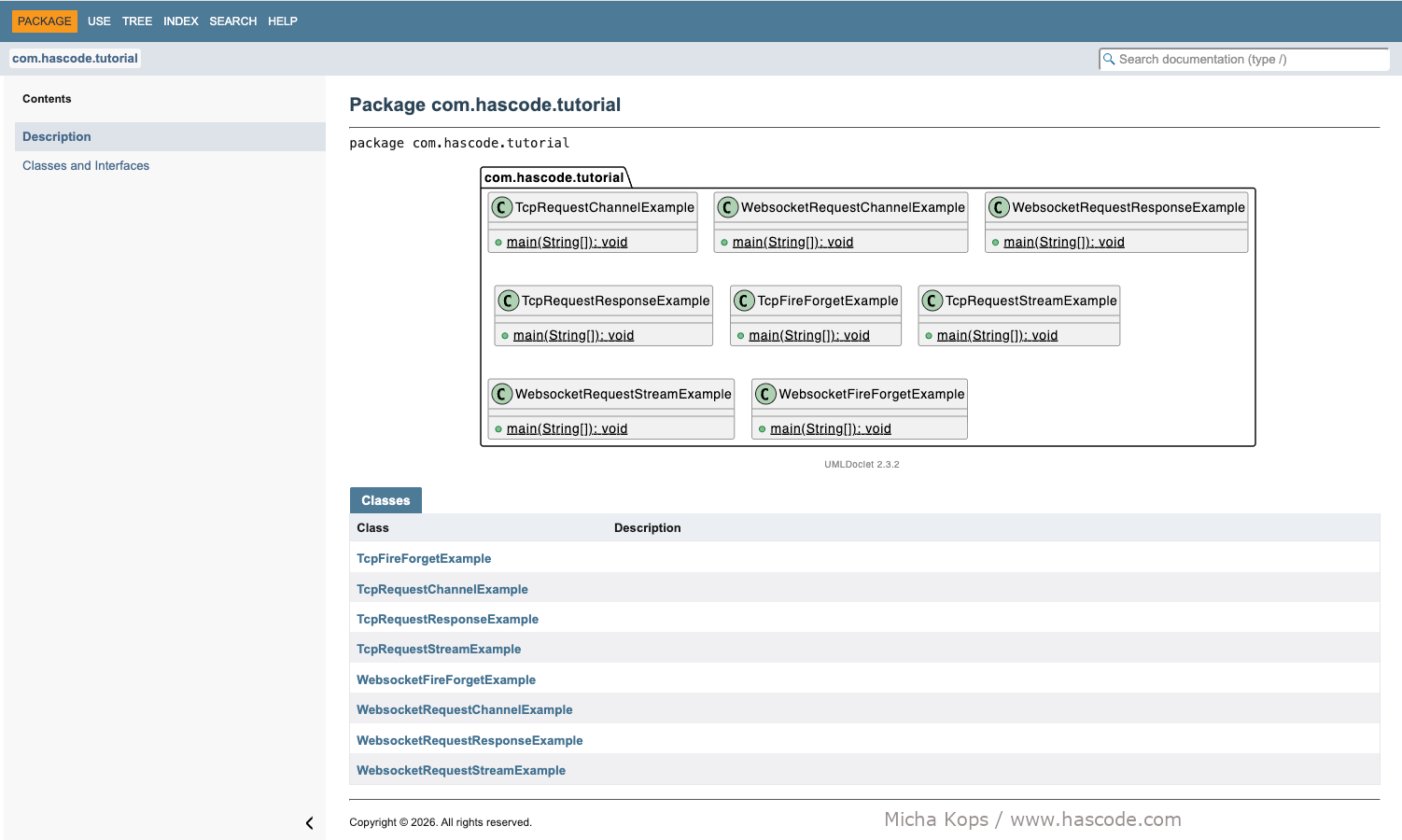
Task: Click the class icon beside WebsocketRequestChannelExample
Action: 728,207
